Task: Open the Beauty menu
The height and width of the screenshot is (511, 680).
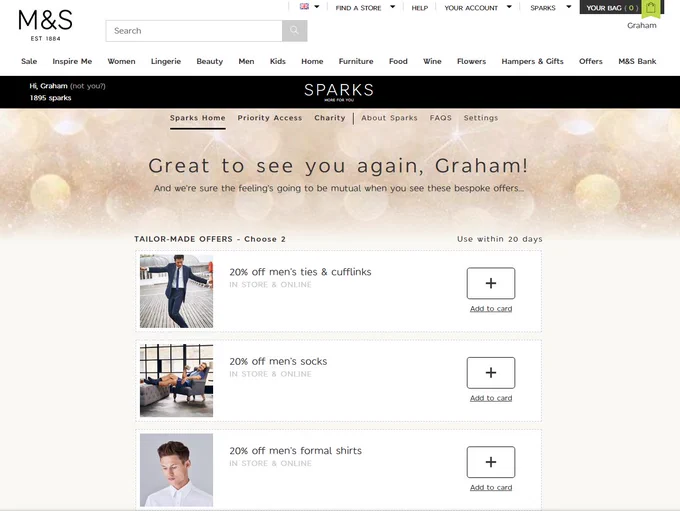Action: pyautogui.click(x=209, y=61)
